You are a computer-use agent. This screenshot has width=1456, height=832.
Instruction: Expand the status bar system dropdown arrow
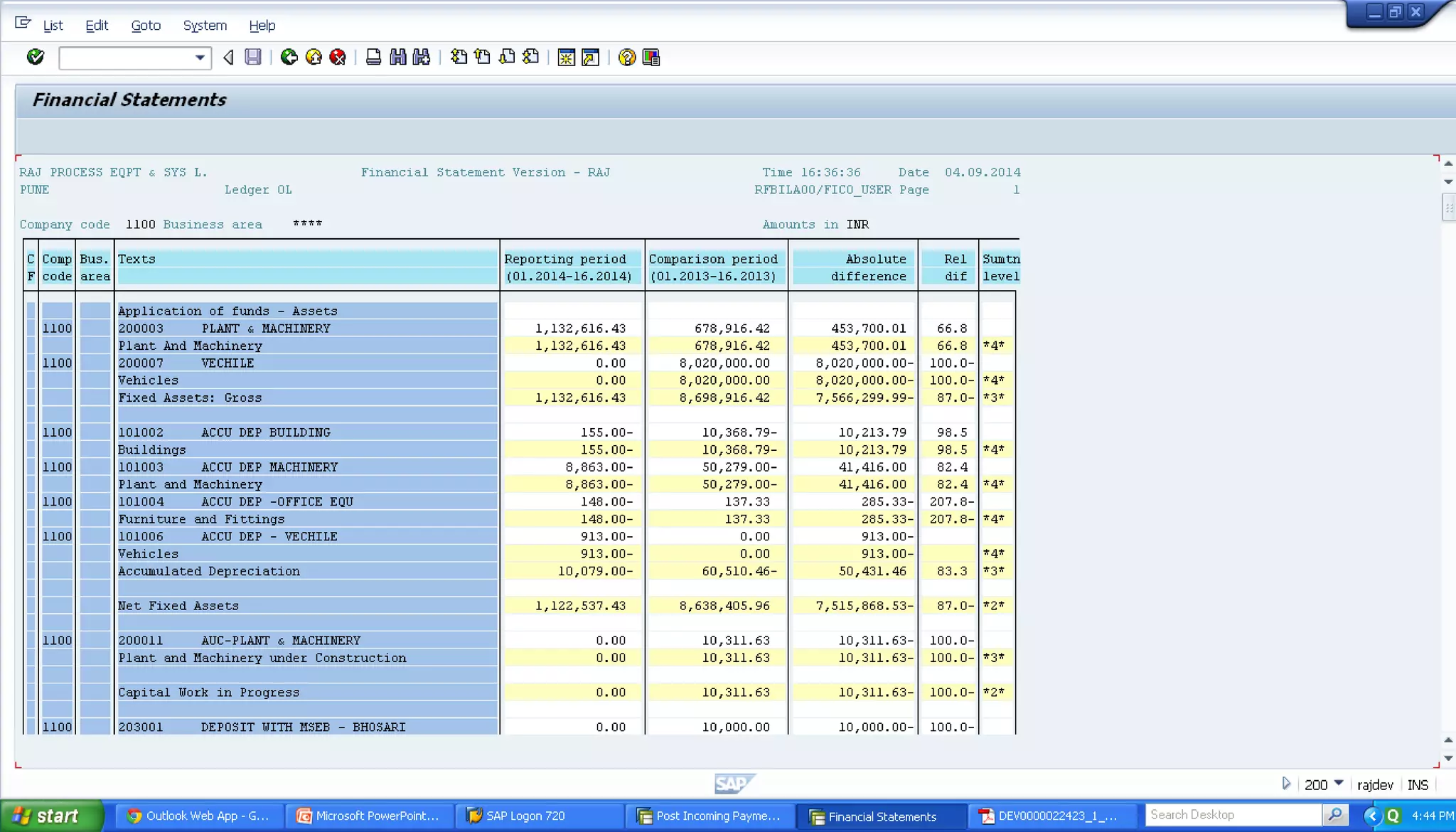[x=1339, y=783]
